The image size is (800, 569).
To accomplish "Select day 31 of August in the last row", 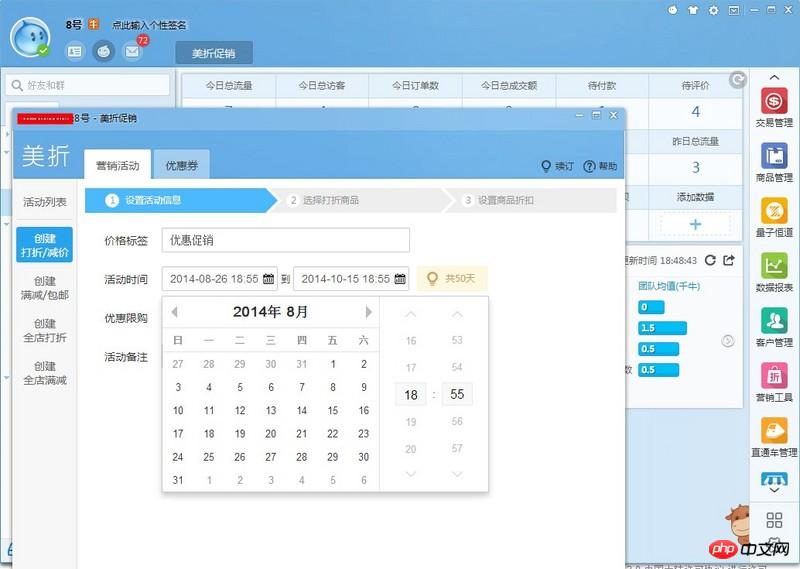I will 178,480.
